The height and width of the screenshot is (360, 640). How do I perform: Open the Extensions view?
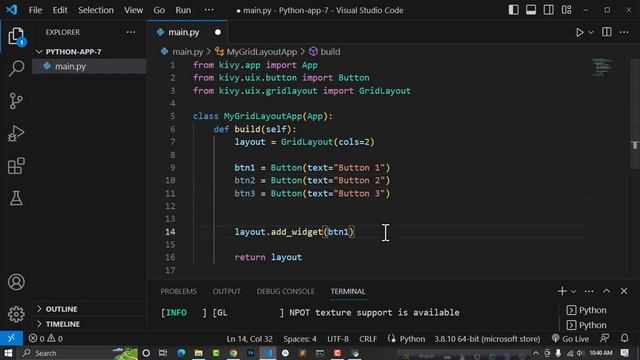tap(16, 166)
